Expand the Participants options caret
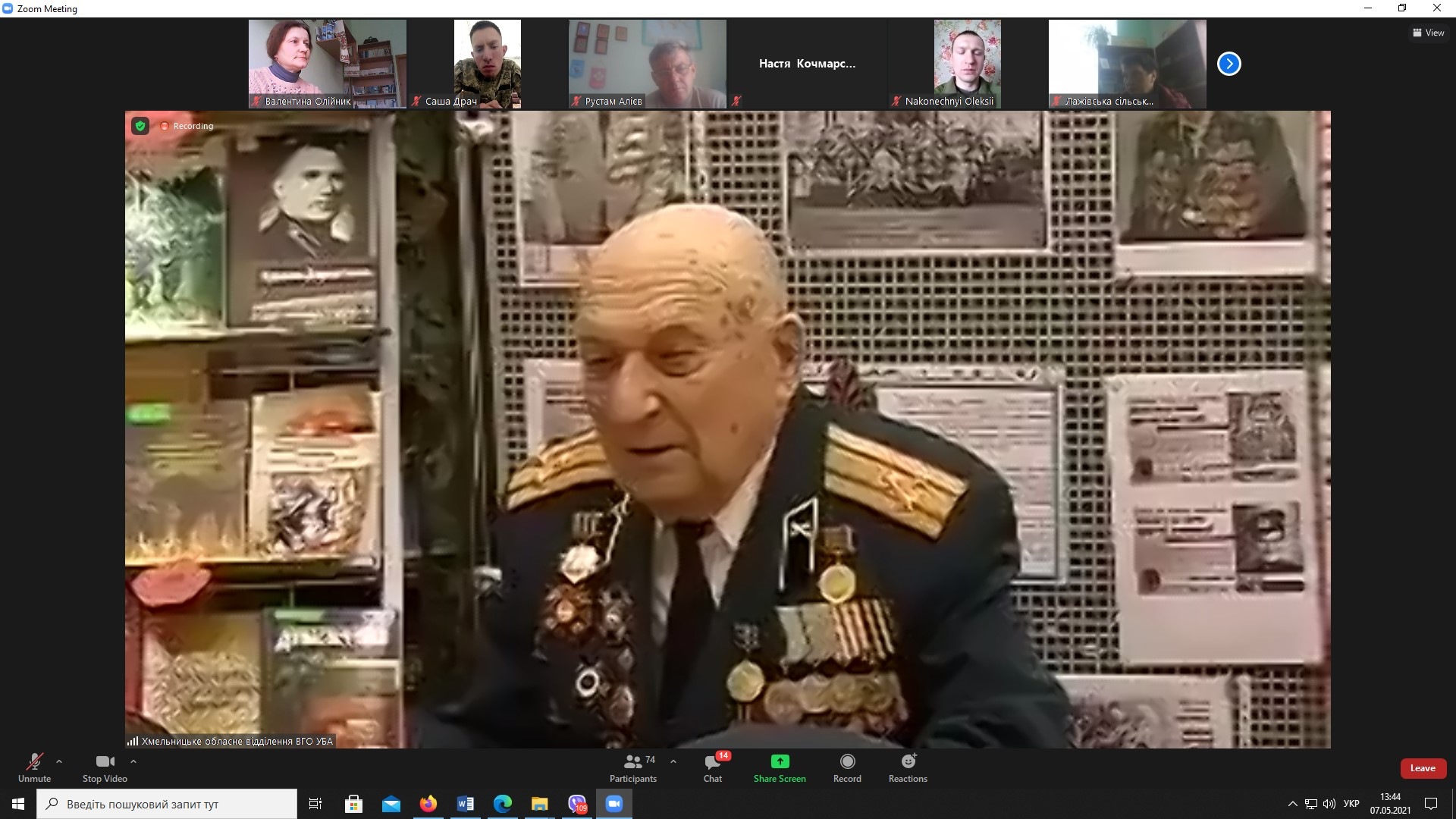1456x819 pixels. [673, 761]
